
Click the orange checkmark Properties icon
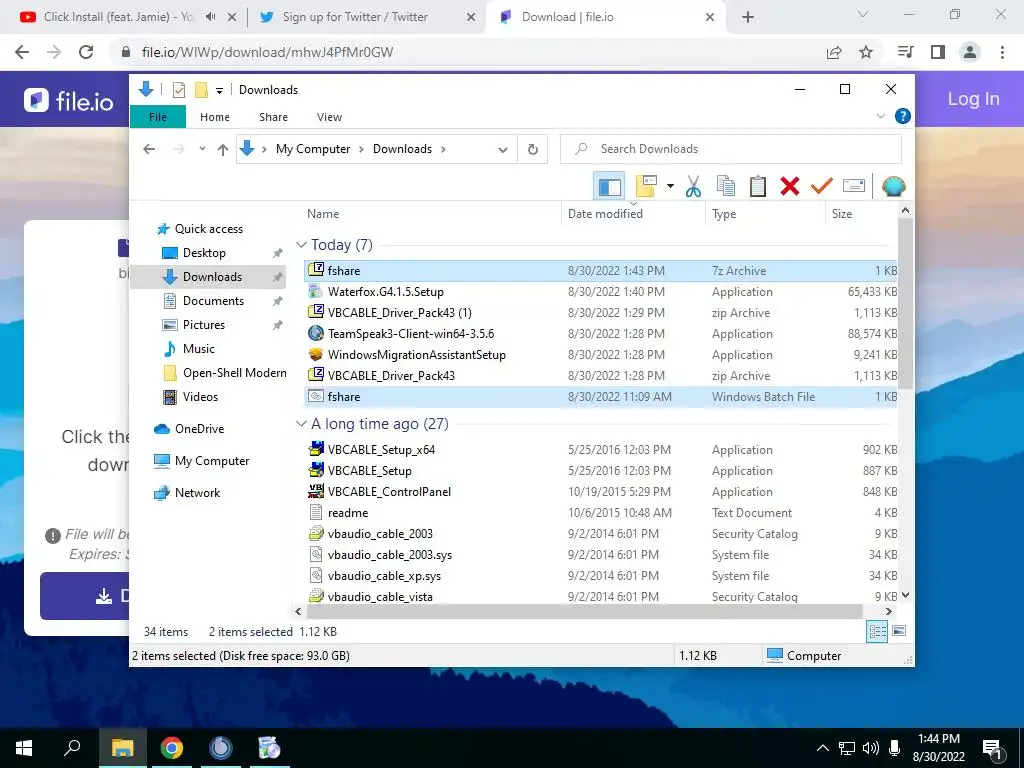[x=822, y=187]
